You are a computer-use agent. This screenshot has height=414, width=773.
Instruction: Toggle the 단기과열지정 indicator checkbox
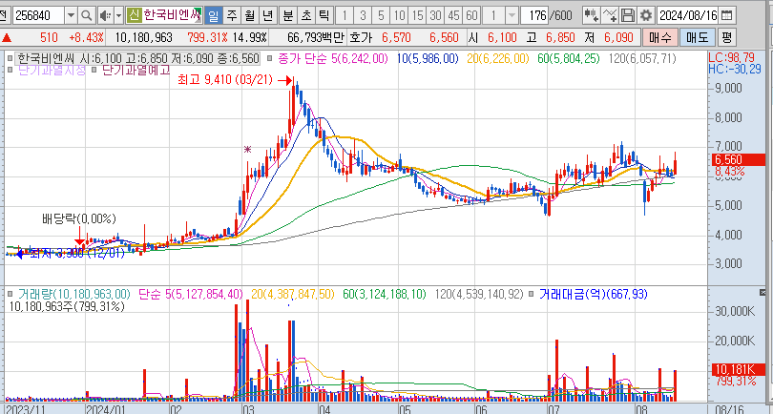(9, 70)
